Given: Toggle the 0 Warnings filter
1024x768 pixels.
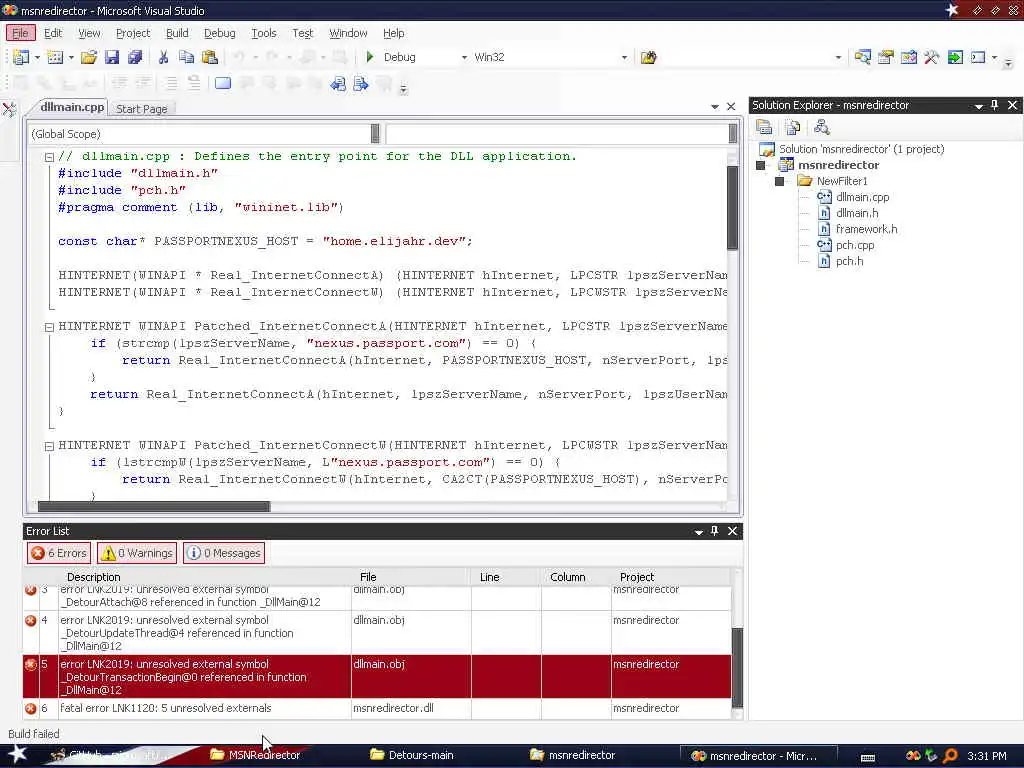Looking at the screenshot, I should [x=137, y=553].
